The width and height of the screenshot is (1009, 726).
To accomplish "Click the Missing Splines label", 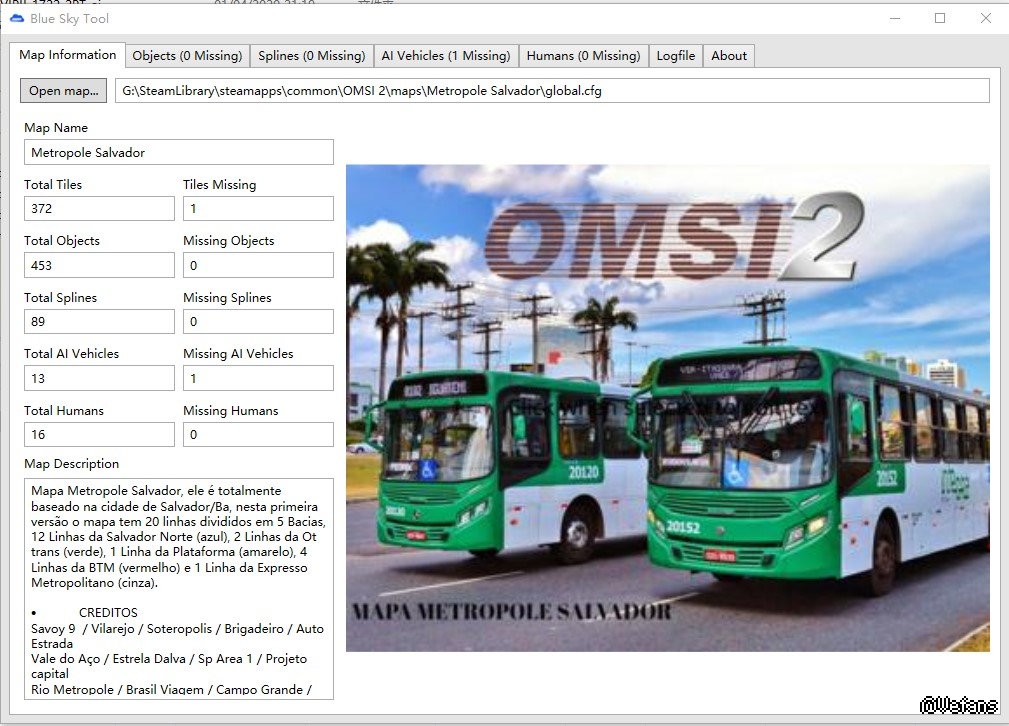I will pyautogui.click(x=227, y=297).
